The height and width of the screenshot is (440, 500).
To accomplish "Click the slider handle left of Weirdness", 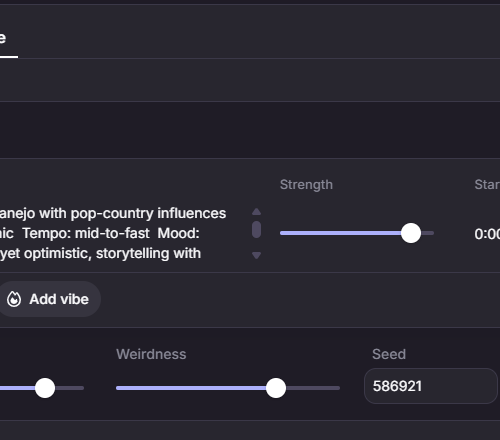I will [x=45, y=388].
